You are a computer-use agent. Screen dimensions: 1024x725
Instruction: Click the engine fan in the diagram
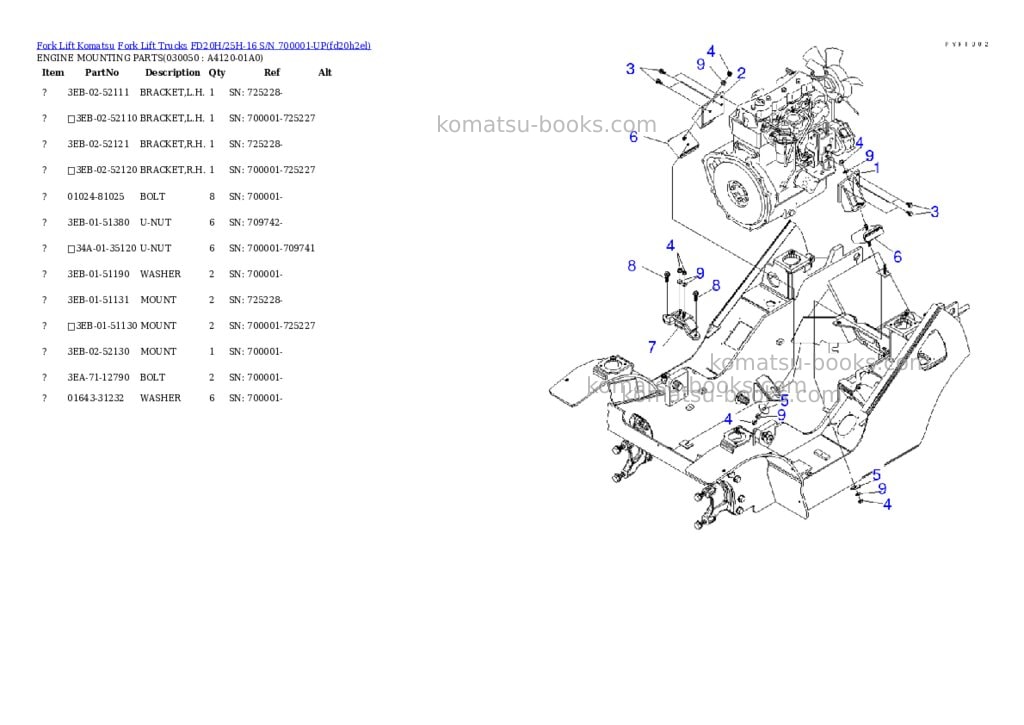pos(833,72)
